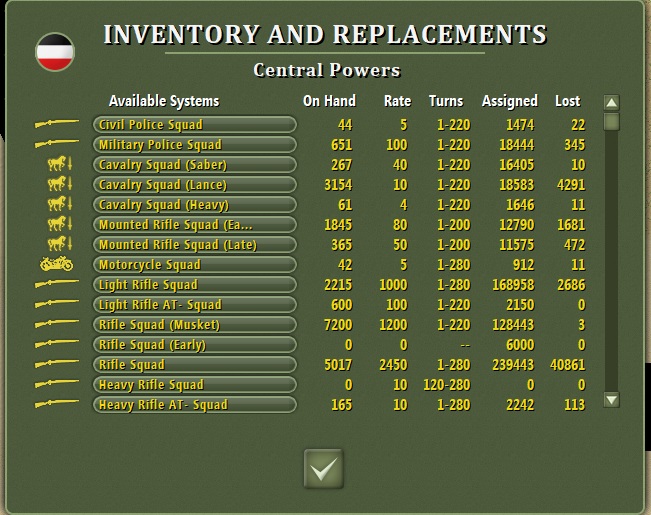
Task: Select the Military Police Squad button
Action: pyautogui.click(x=195, y=145)
